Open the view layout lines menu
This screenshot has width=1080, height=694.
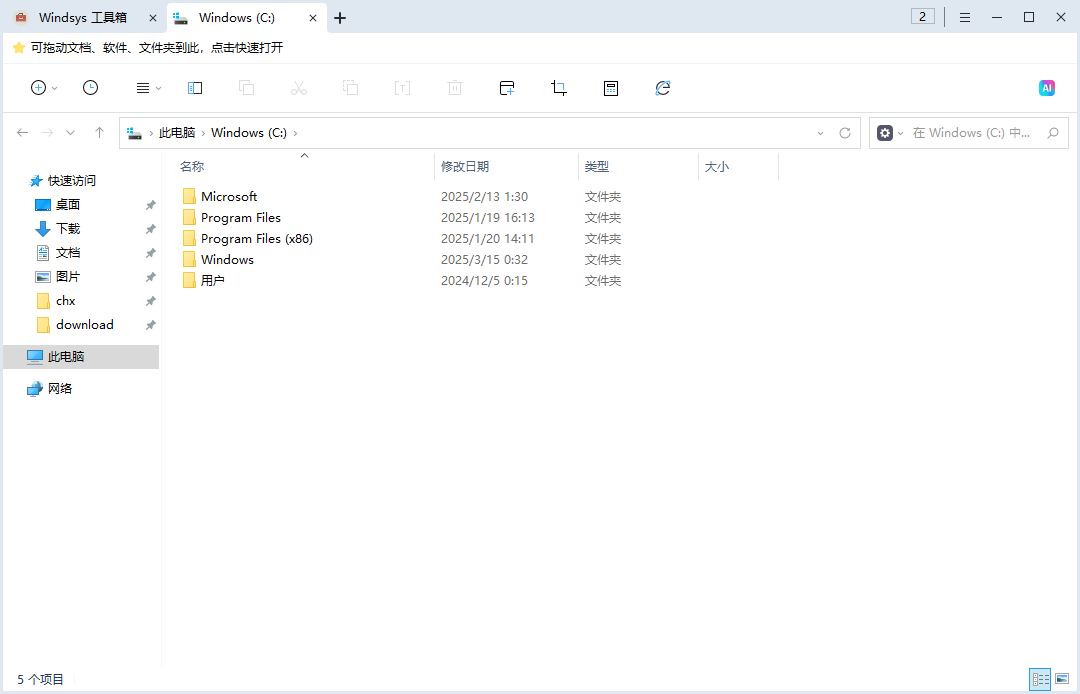143,88
